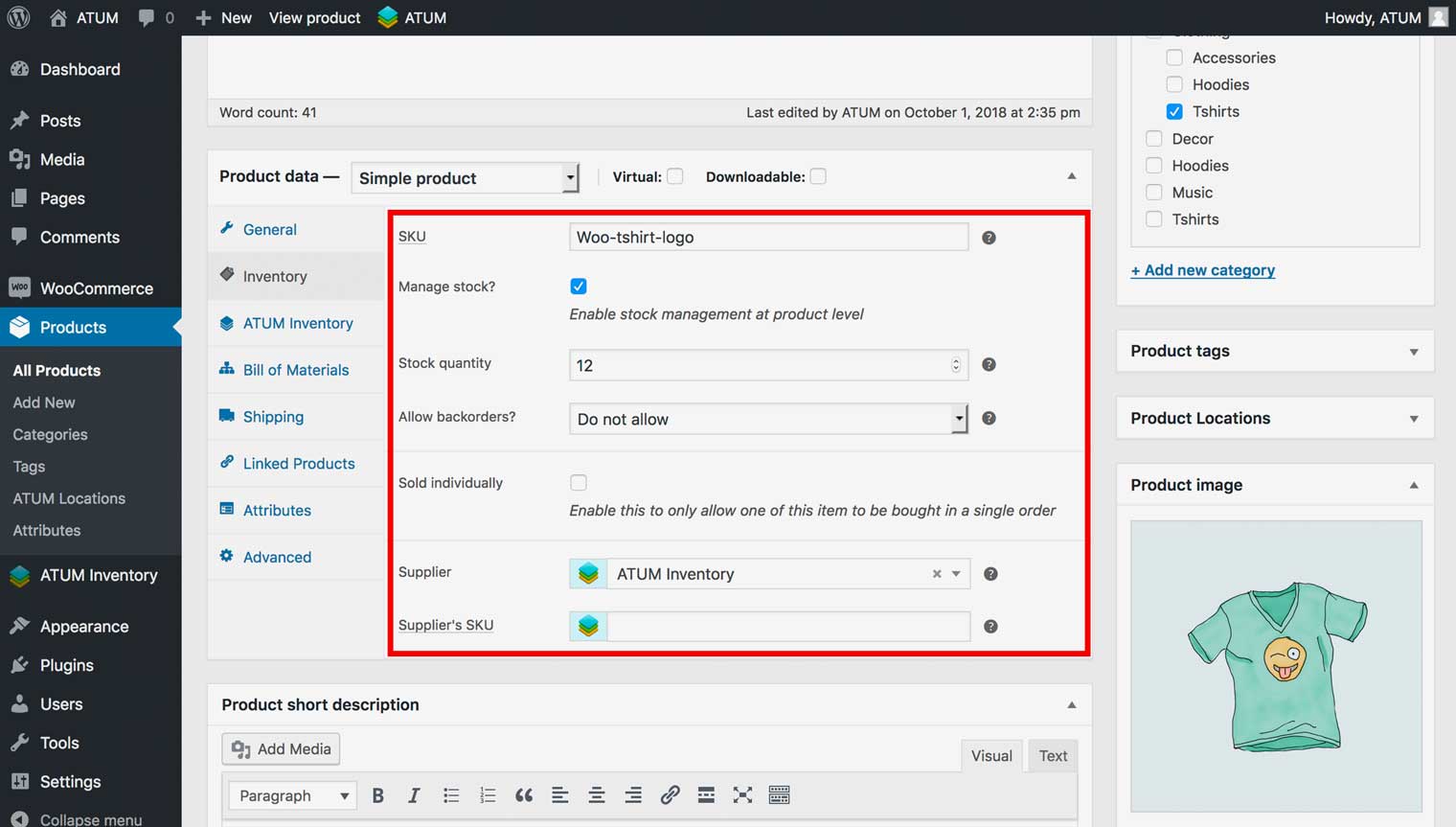Uncheck the Manage stock checkbox

pyautogui.click(x=579, y=287)
